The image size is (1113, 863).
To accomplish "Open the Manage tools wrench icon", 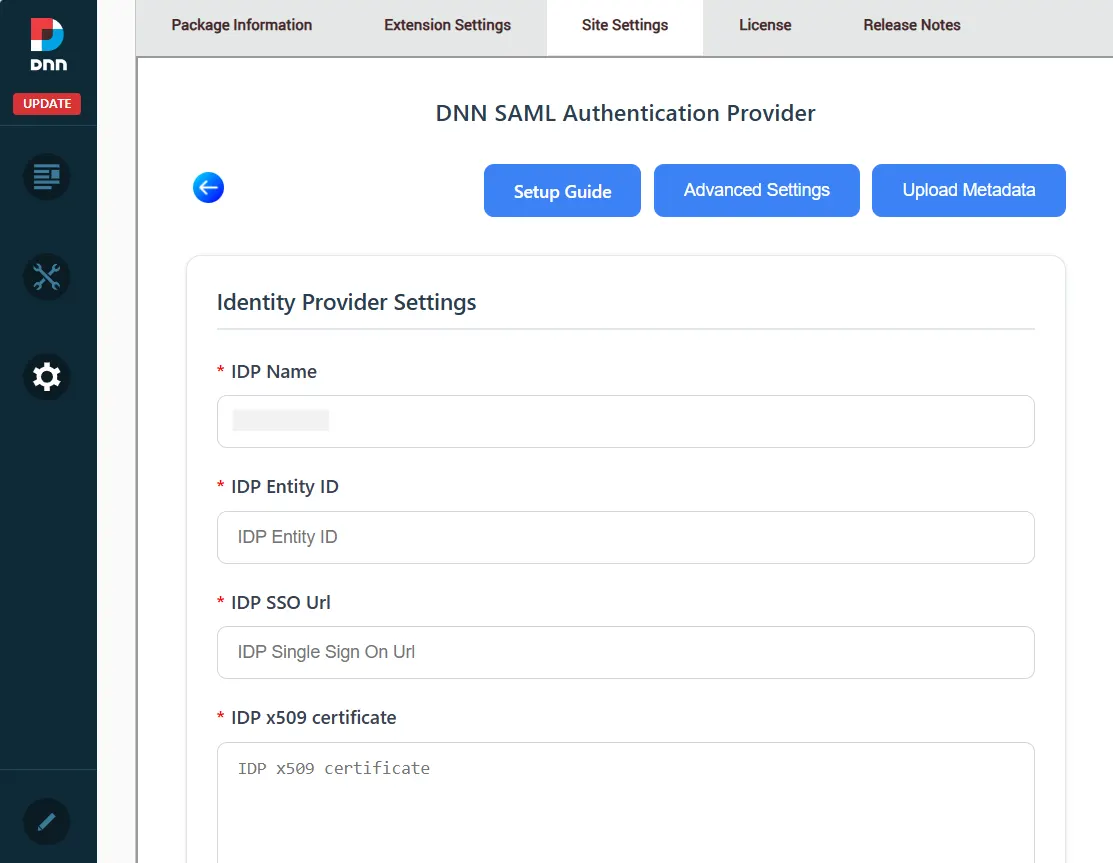I will click(47, 277).
